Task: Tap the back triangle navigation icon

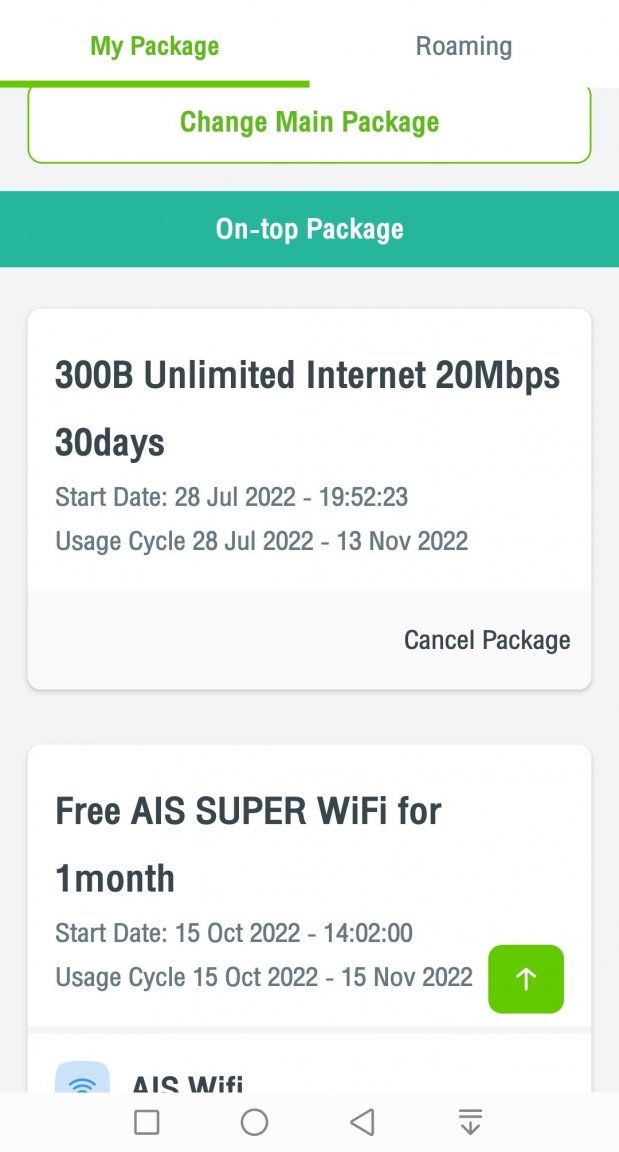Action: coord(362,1122)
